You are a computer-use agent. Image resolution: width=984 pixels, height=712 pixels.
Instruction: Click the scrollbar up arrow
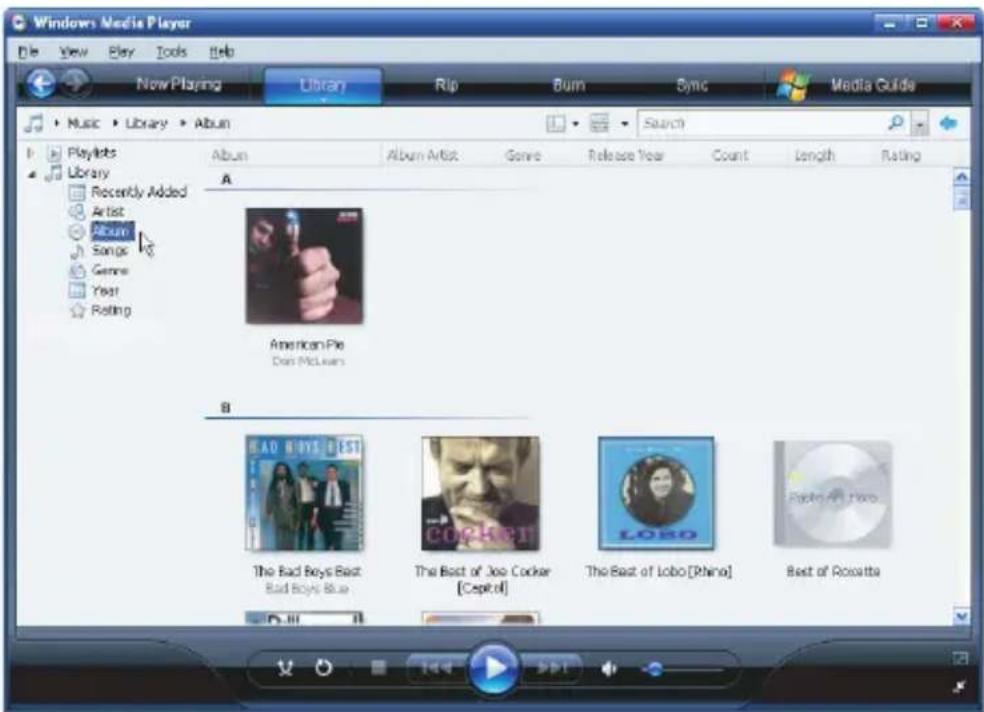(x=961, y=178)
